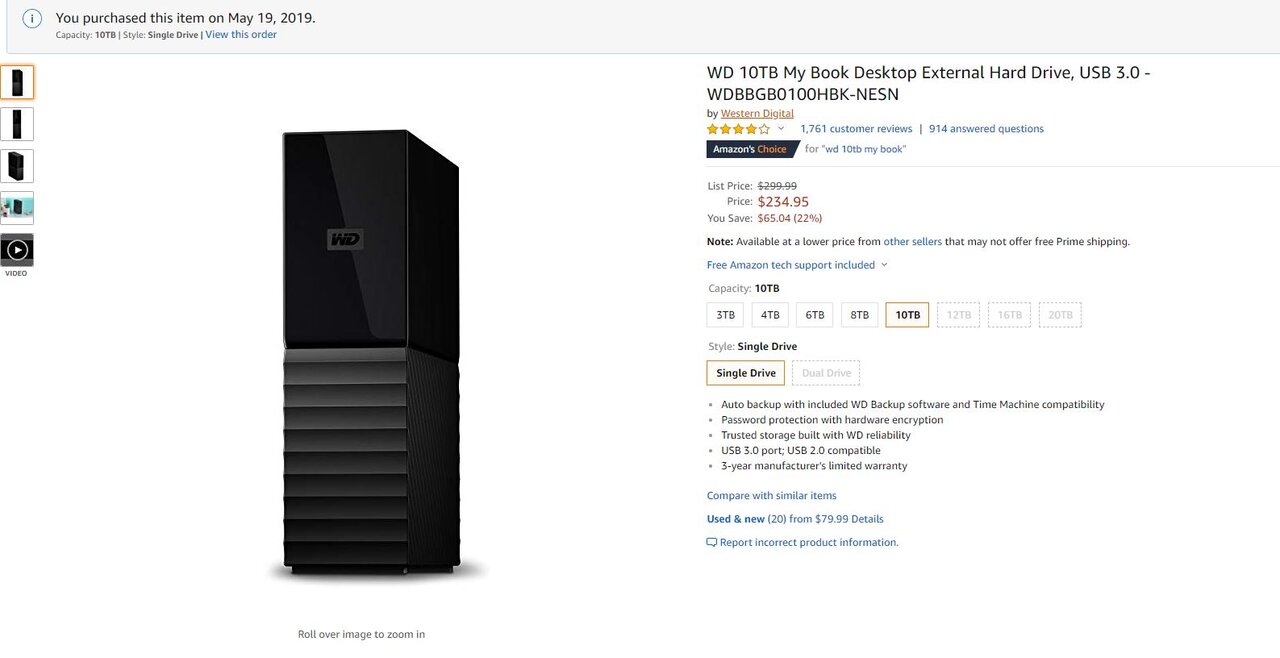Click Compare with similar items

772,496
